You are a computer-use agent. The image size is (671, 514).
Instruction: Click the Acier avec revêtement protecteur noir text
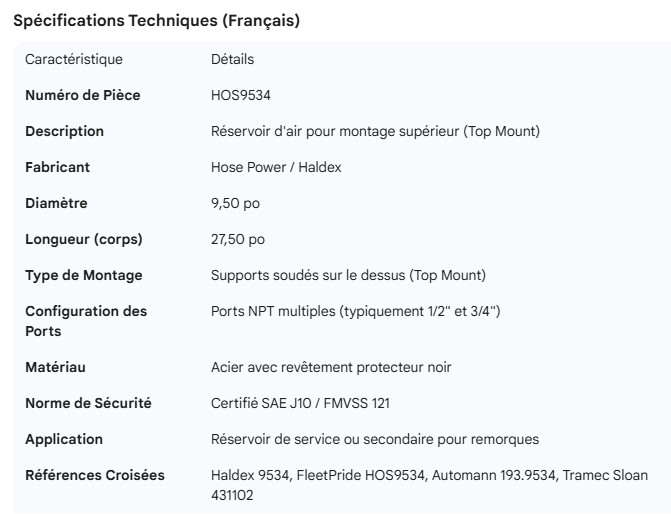click(331, 368)
